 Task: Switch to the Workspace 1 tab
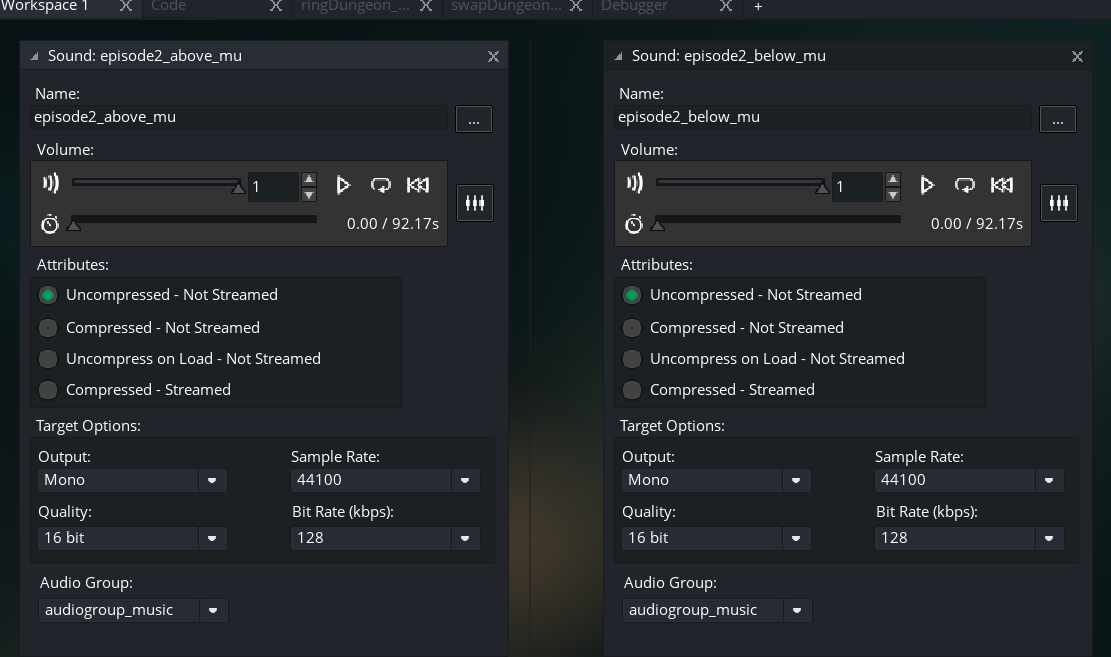click(45, 6)
